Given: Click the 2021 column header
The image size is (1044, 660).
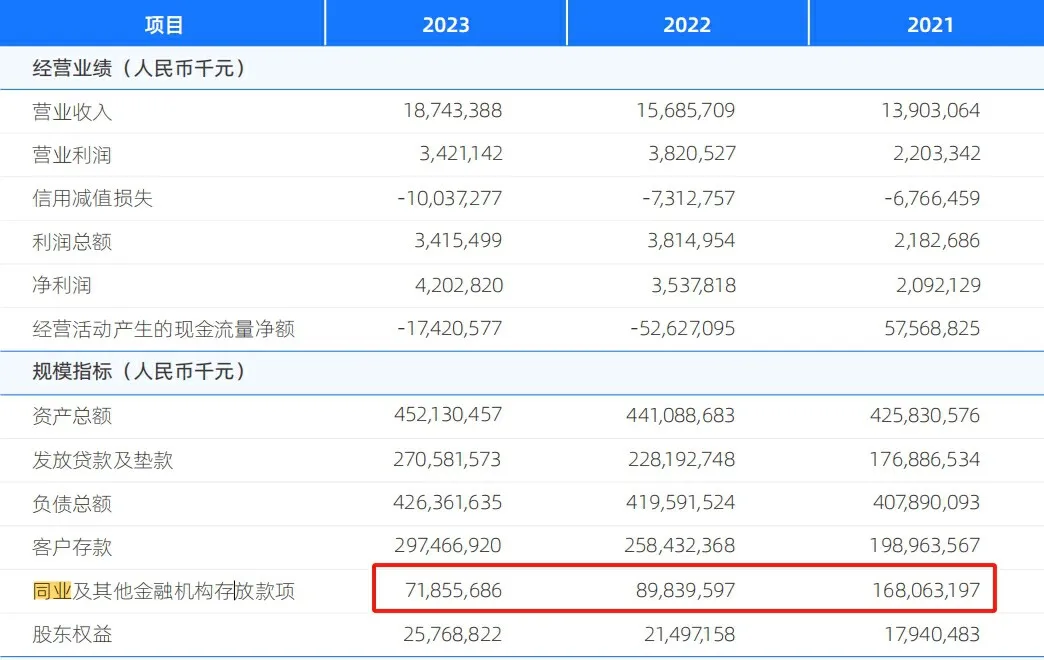Looking at the screenshot, I should click(x=930, y=25).
